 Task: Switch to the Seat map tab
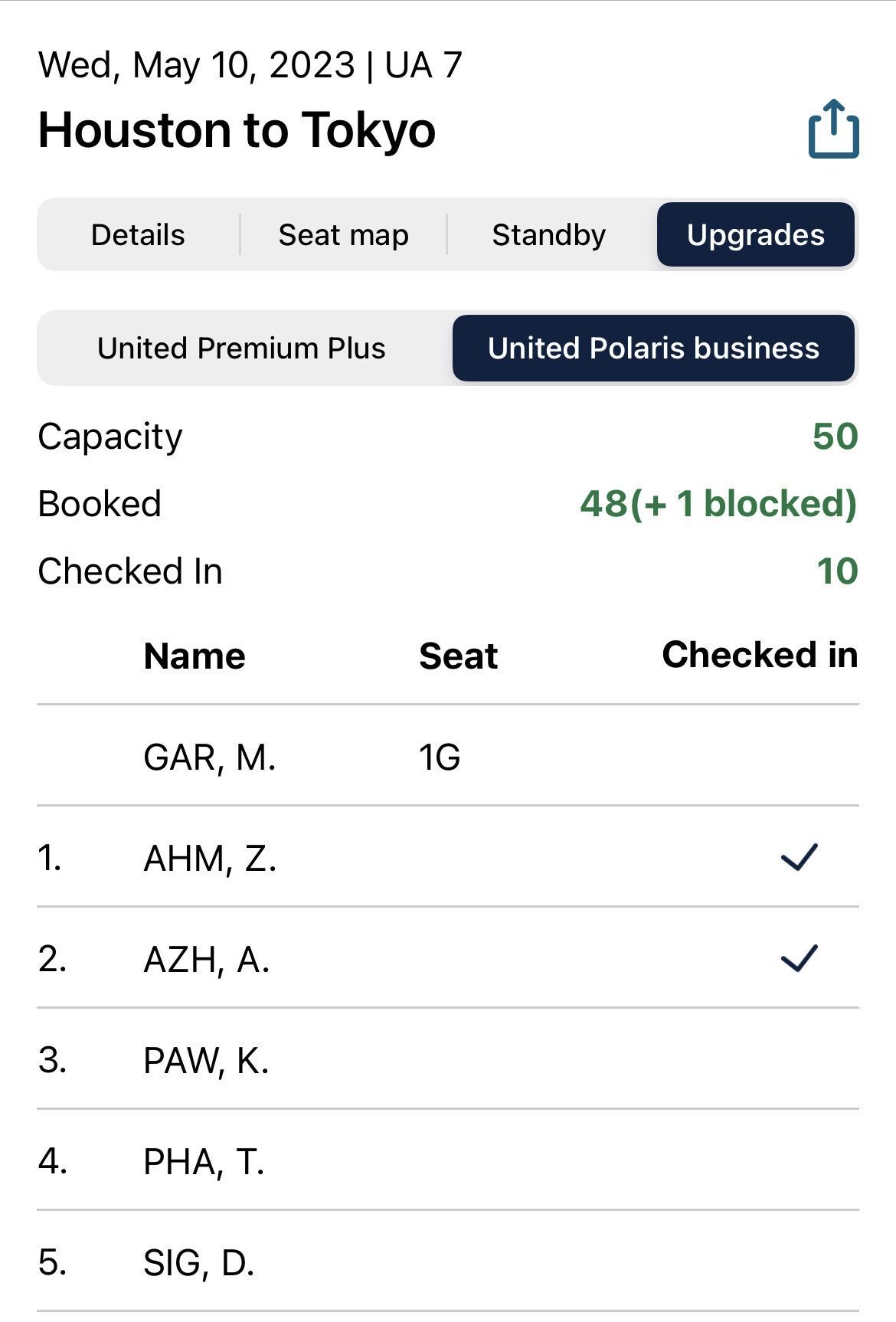click(x=343, y=235)
